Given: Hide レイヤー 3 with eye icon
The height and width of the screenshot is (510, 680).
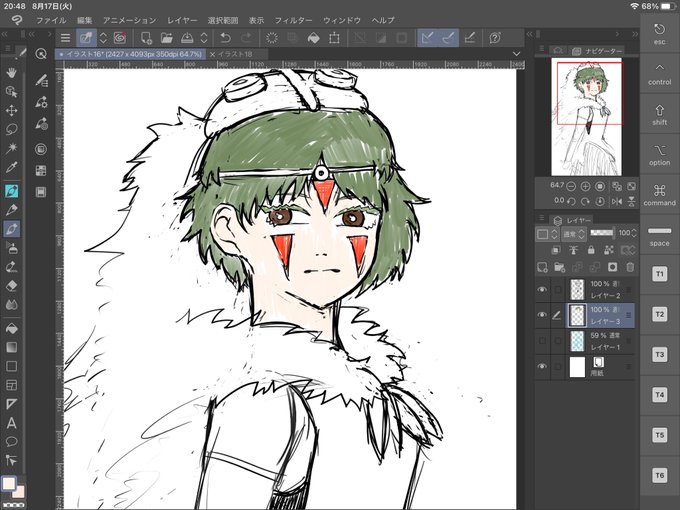Looking at the screenshot, I should 542,315.
